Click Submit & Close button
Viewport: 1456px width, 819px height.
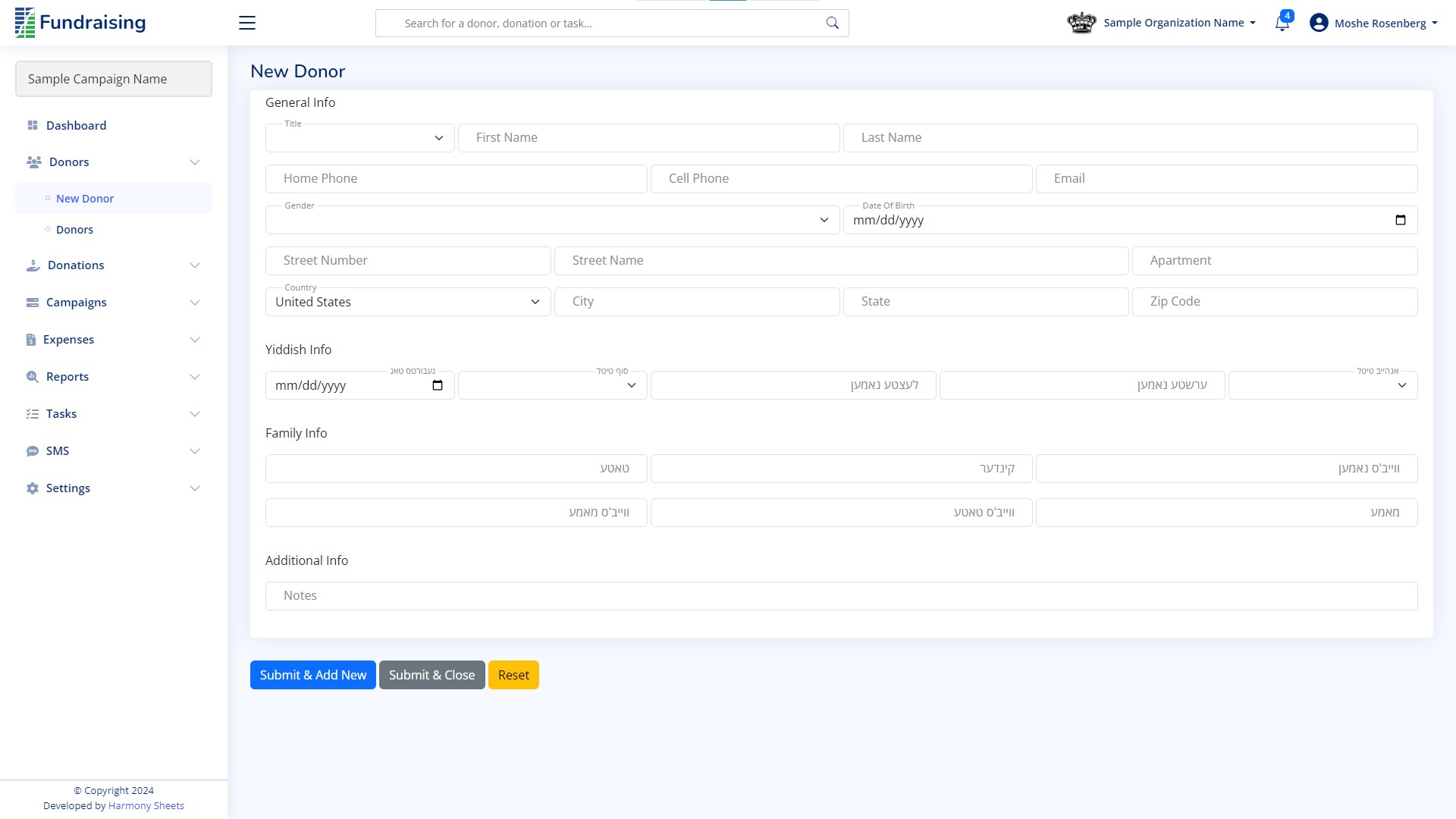(x=432, y=675)
